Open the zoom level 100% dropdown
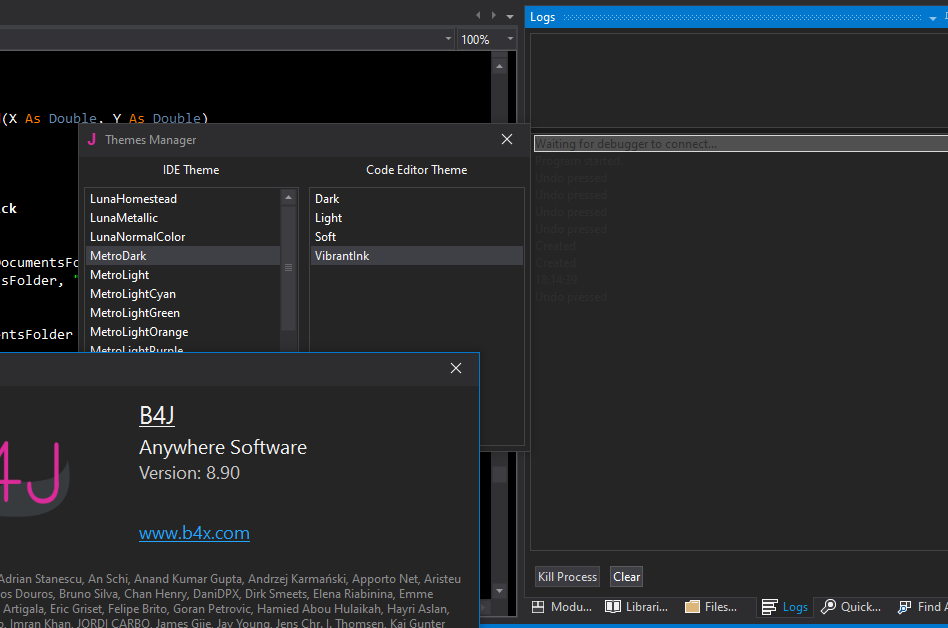Screen dimensions: 948x628 (x=511, y=38)
